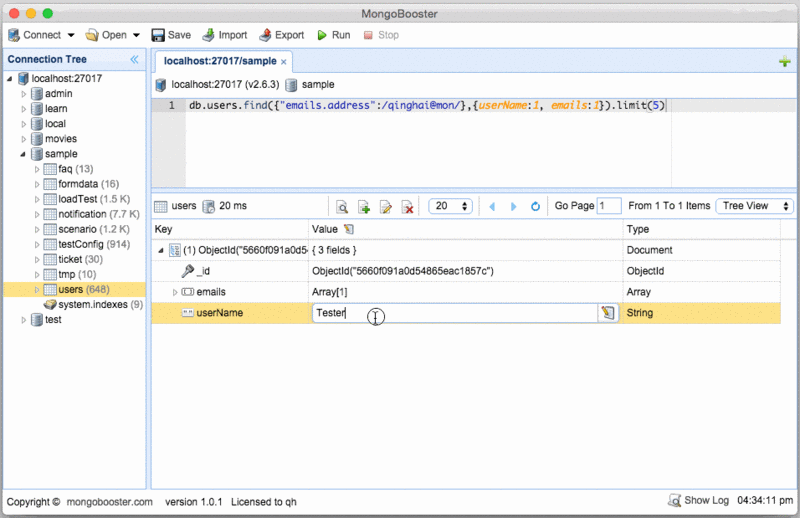Expand the admin database node

(25, 94)
